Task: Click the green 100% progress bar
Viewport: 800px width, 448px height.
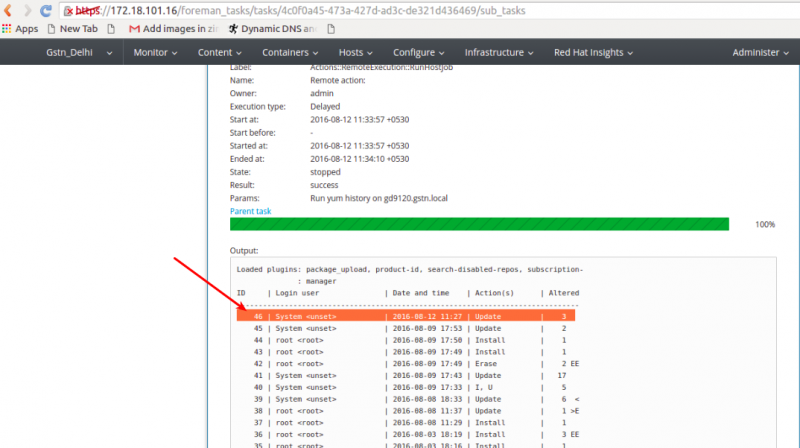Action: coord(479,224)
